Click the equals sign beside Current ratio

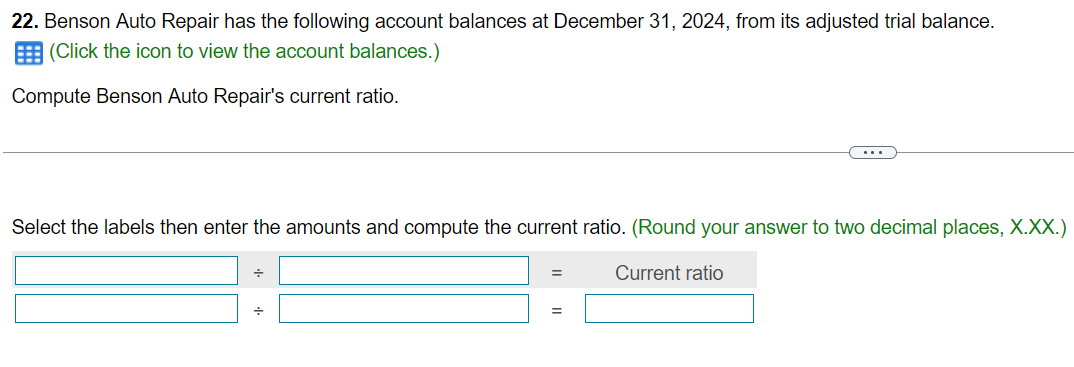pos(557,273)
